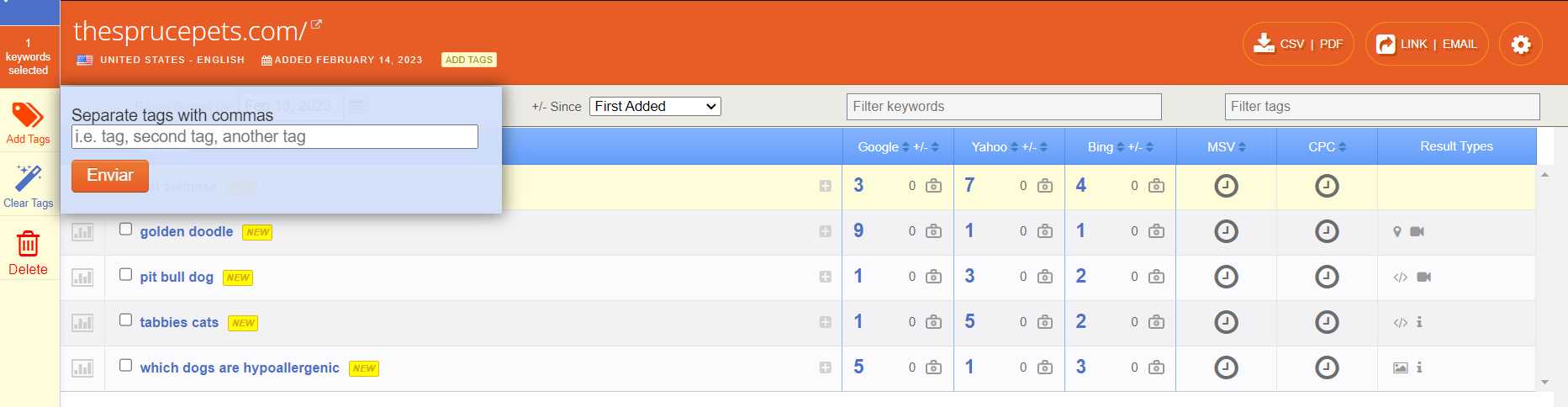Click the code snippet result icon for pit bull dog
1568x407 pixels.
(1401, 277)
